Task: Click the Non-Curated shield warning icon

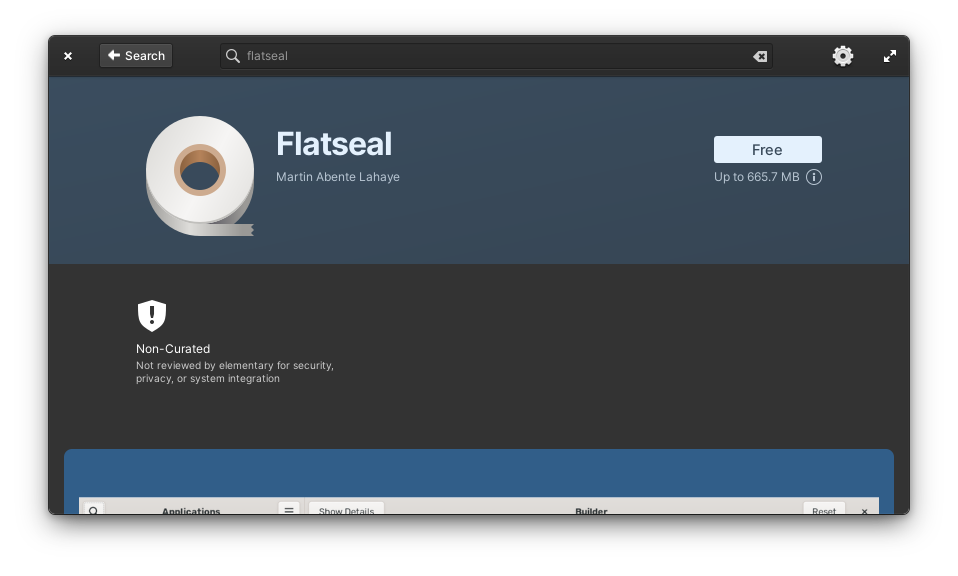Action: (x=152, y=315)
